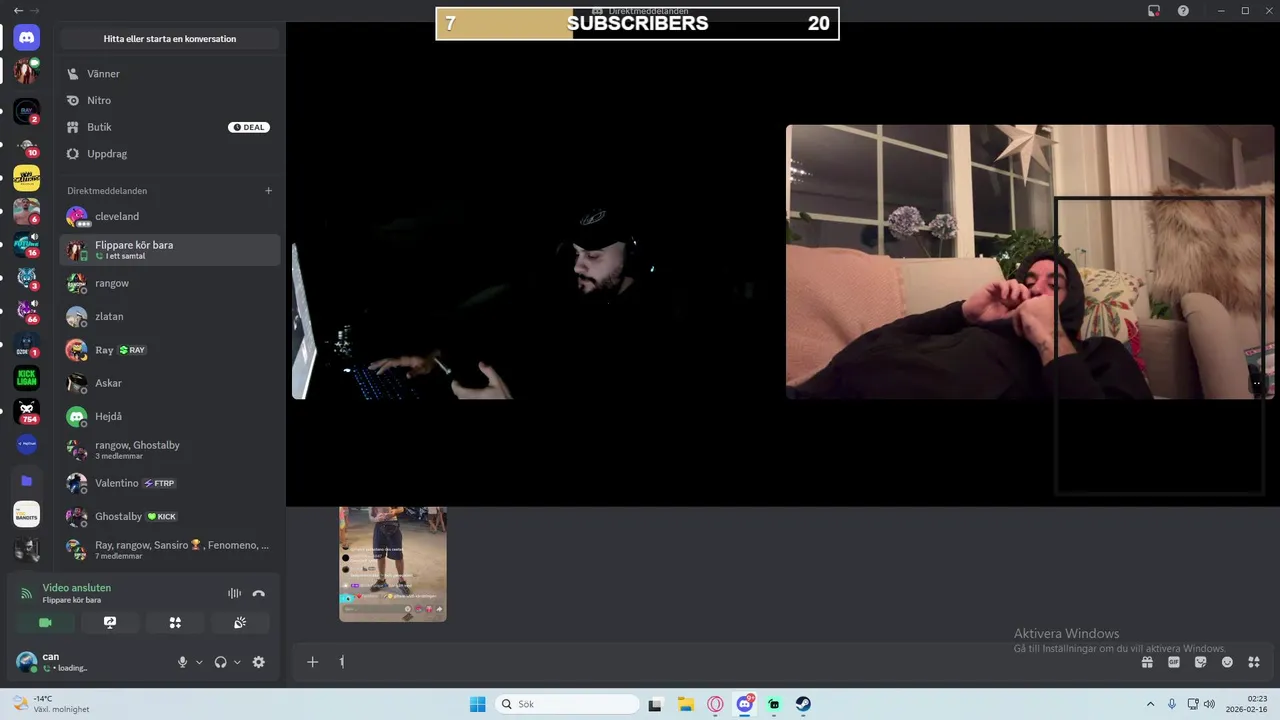Screen dimensions: 1280x720
Task: Open Windows Start menu
Action: tap(478, 704)
